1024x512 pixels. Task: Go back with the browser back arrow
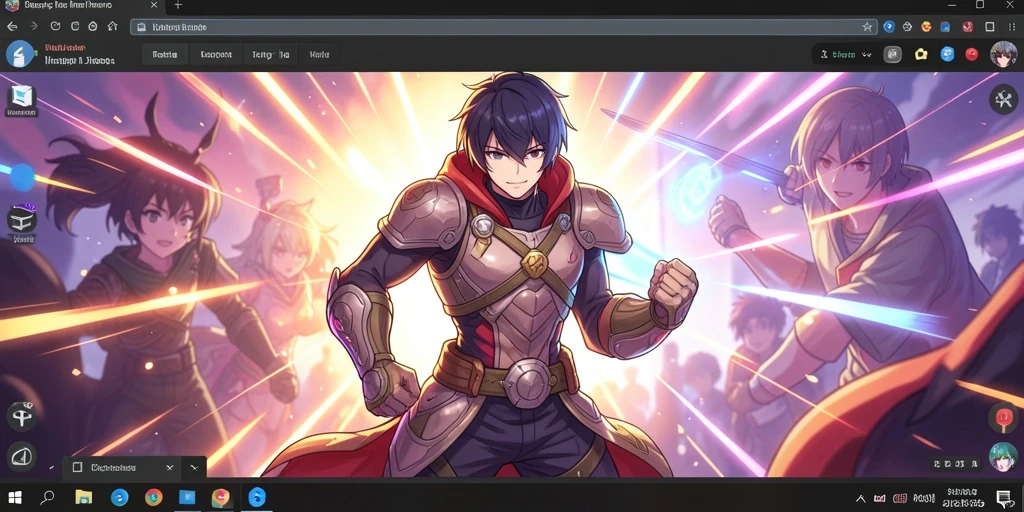click(12, 27)
